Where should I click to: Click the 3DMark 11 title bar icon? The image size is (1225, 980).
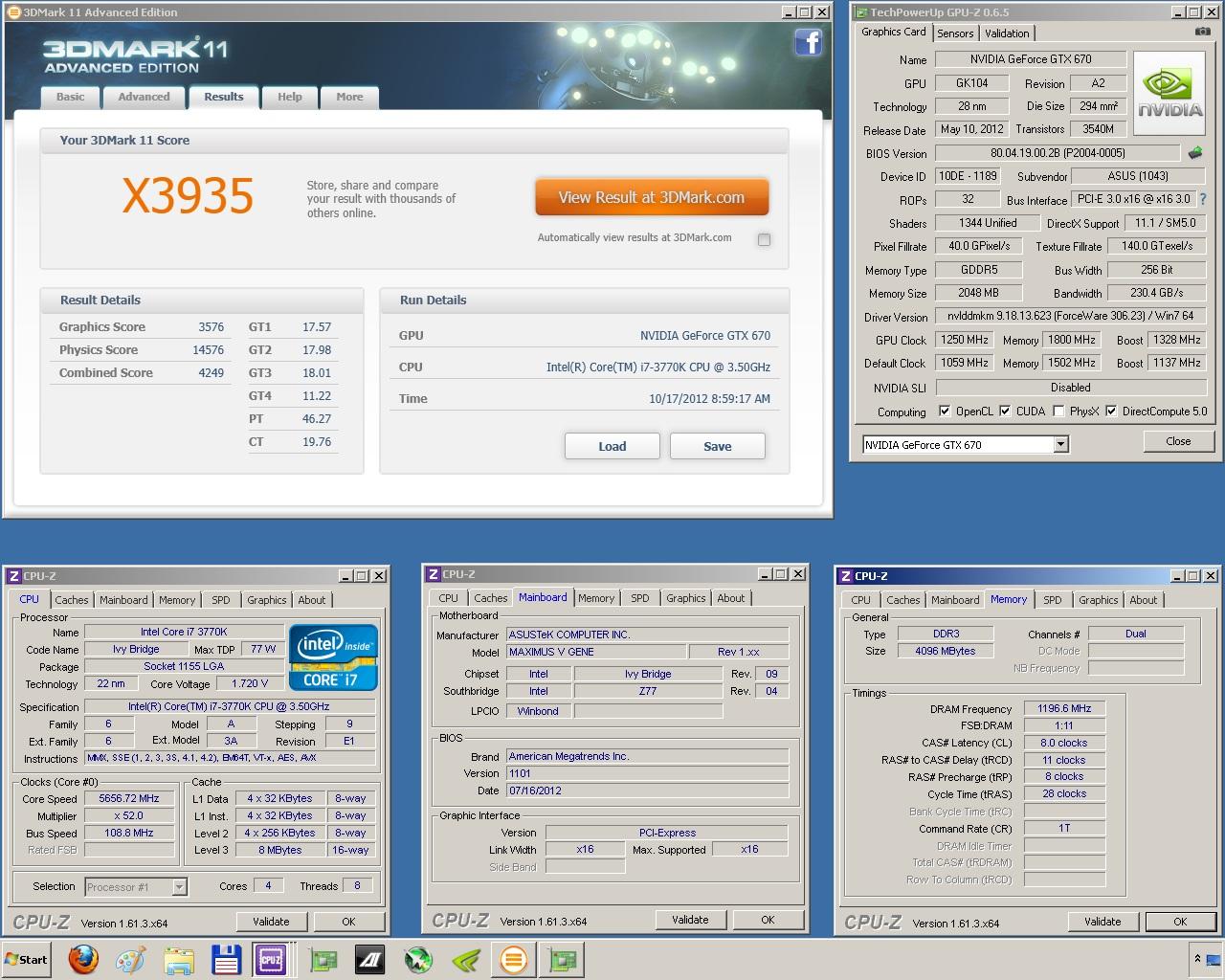[13, 12]
